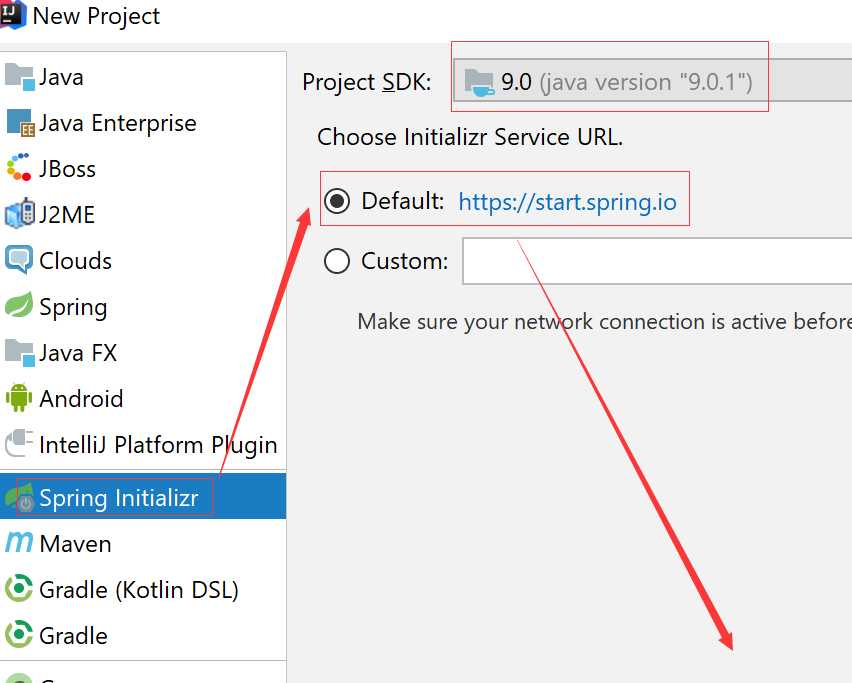Click the Clouds speech bubble icon
The image size is (852, 683).
point(19,260)
